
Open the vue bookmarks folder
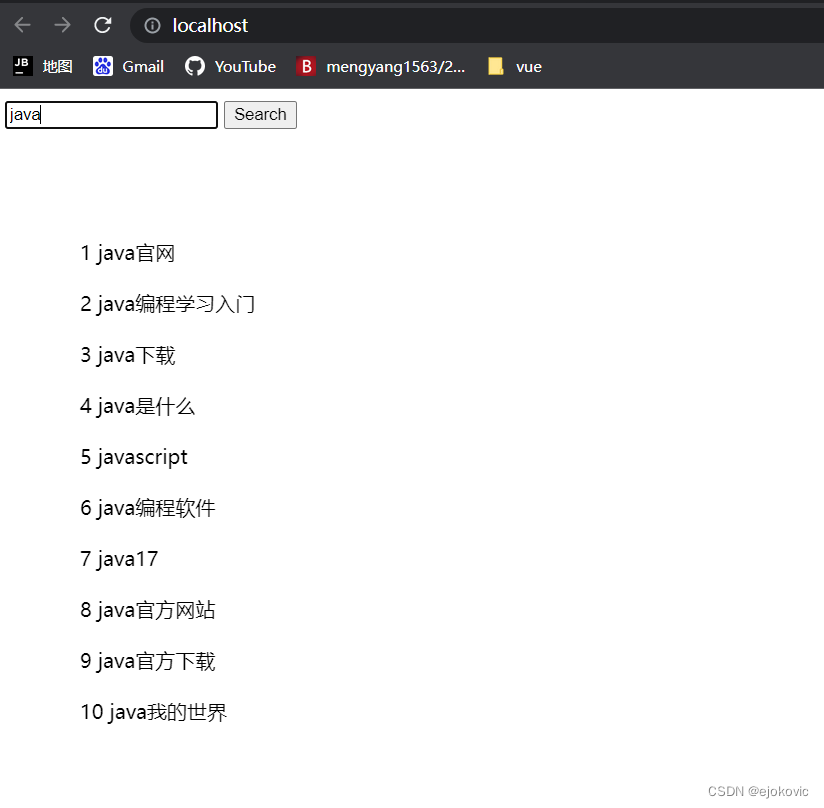pos(513,66)
